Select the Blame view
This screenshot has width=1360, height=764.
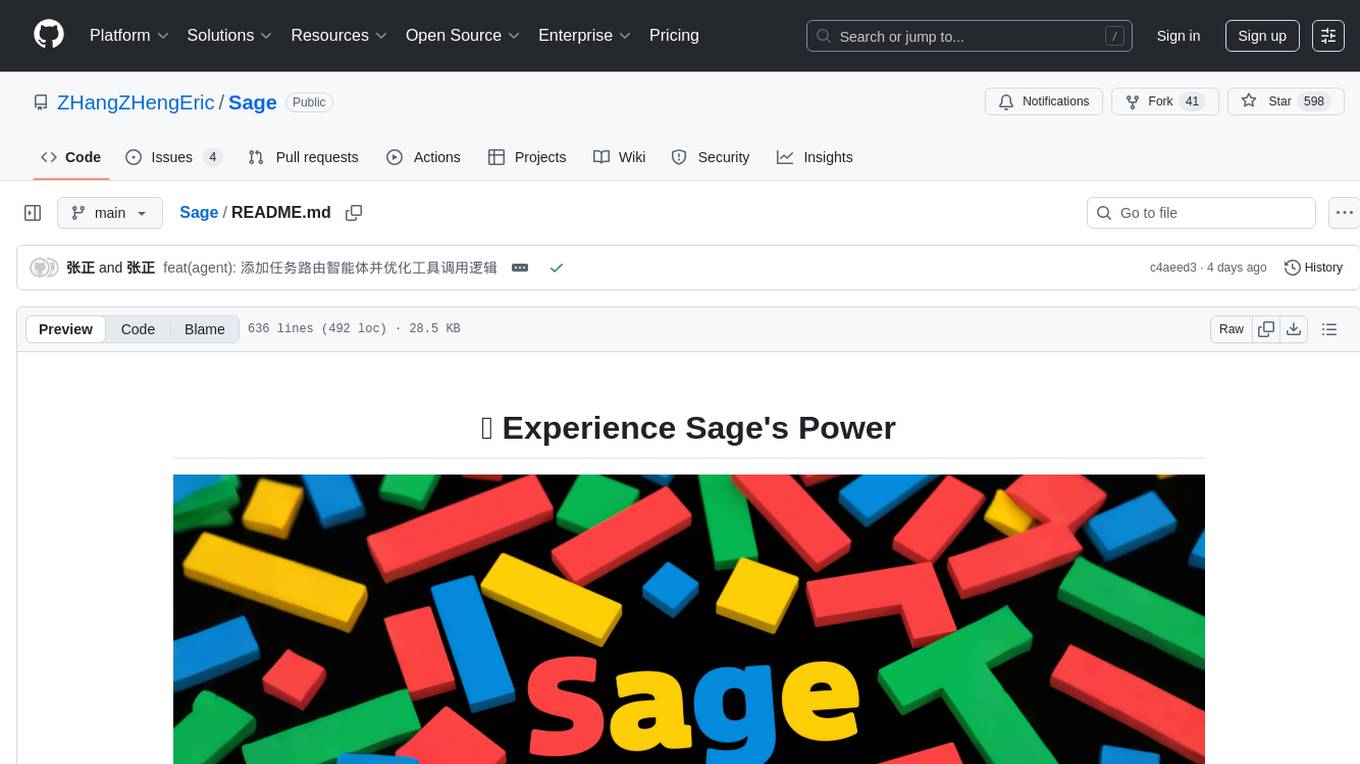[204, 329]
